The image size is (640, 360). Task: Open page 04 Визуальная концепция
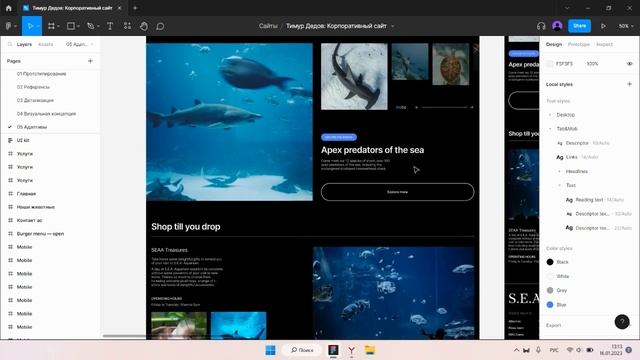tap(46, 113)
